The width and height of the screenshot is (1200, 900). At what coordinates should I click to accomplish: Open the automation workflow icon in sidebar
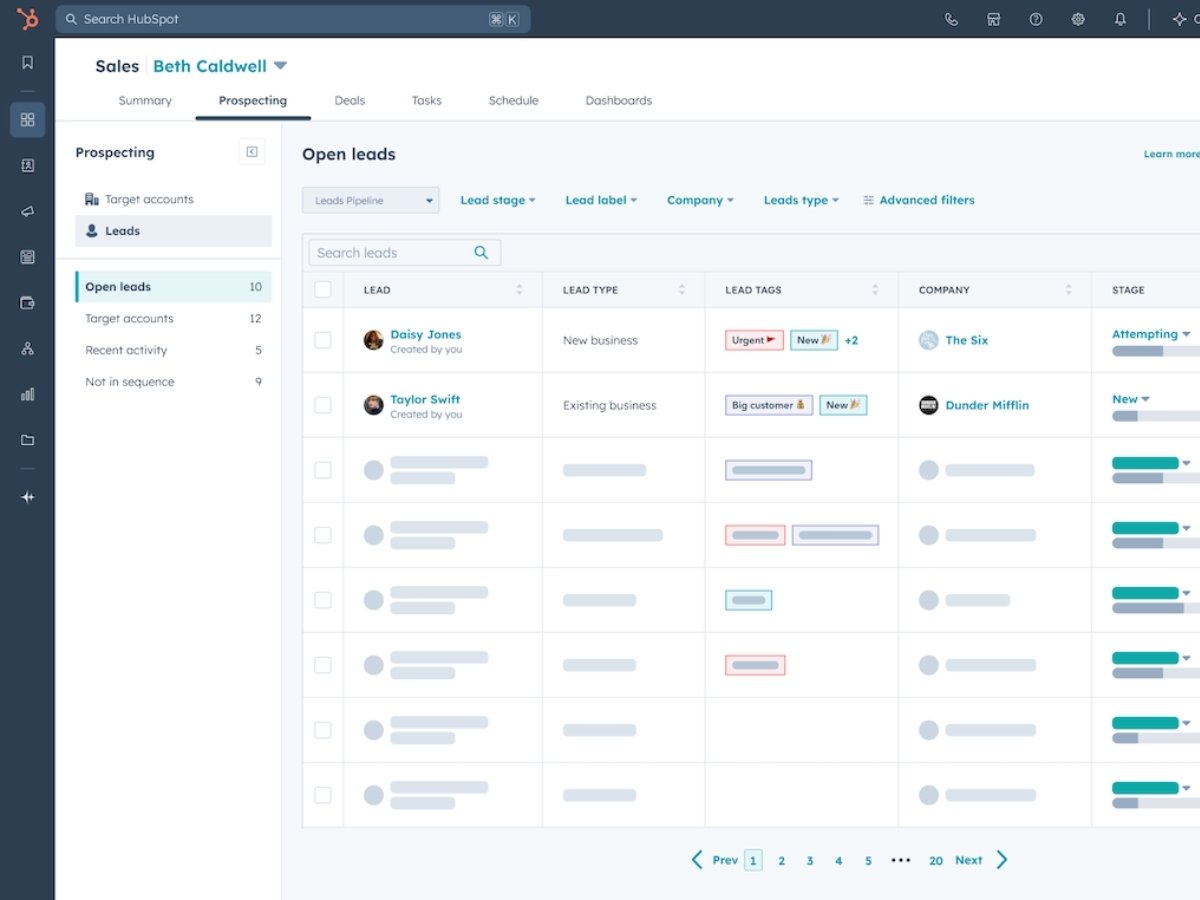(27, 349)
